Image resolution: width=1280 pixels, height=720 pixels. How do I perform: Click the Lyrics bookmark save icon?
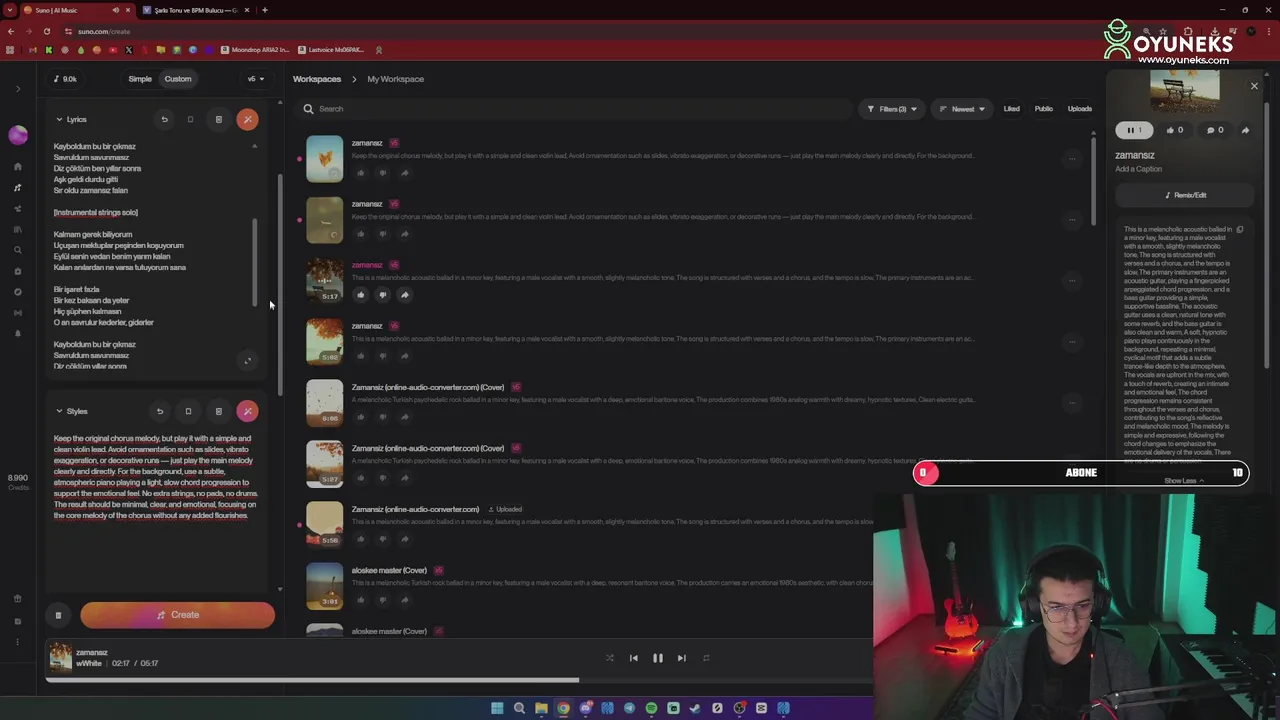pyautogui.click(x=190, y=119)
